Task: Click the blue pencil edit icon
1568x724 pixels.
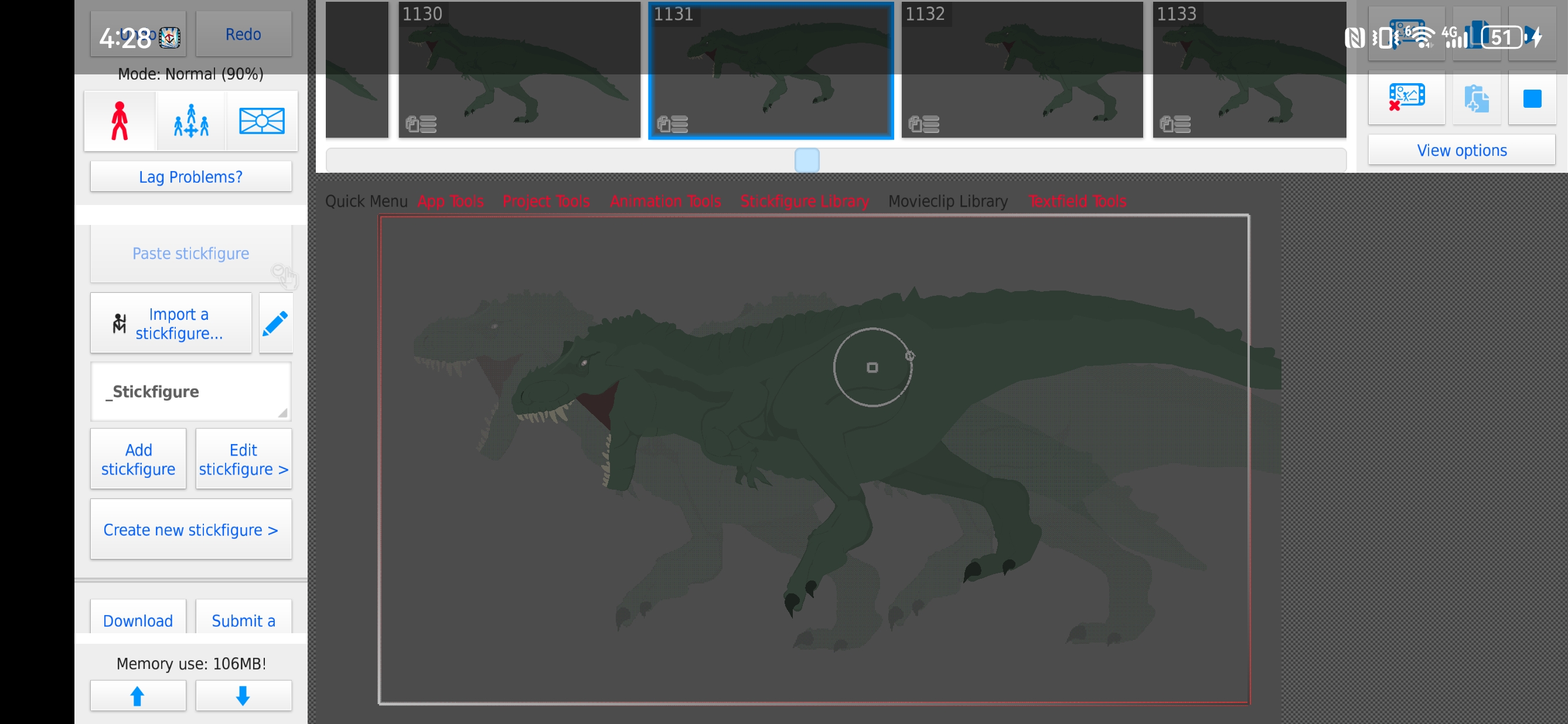Action: [275, 322]
